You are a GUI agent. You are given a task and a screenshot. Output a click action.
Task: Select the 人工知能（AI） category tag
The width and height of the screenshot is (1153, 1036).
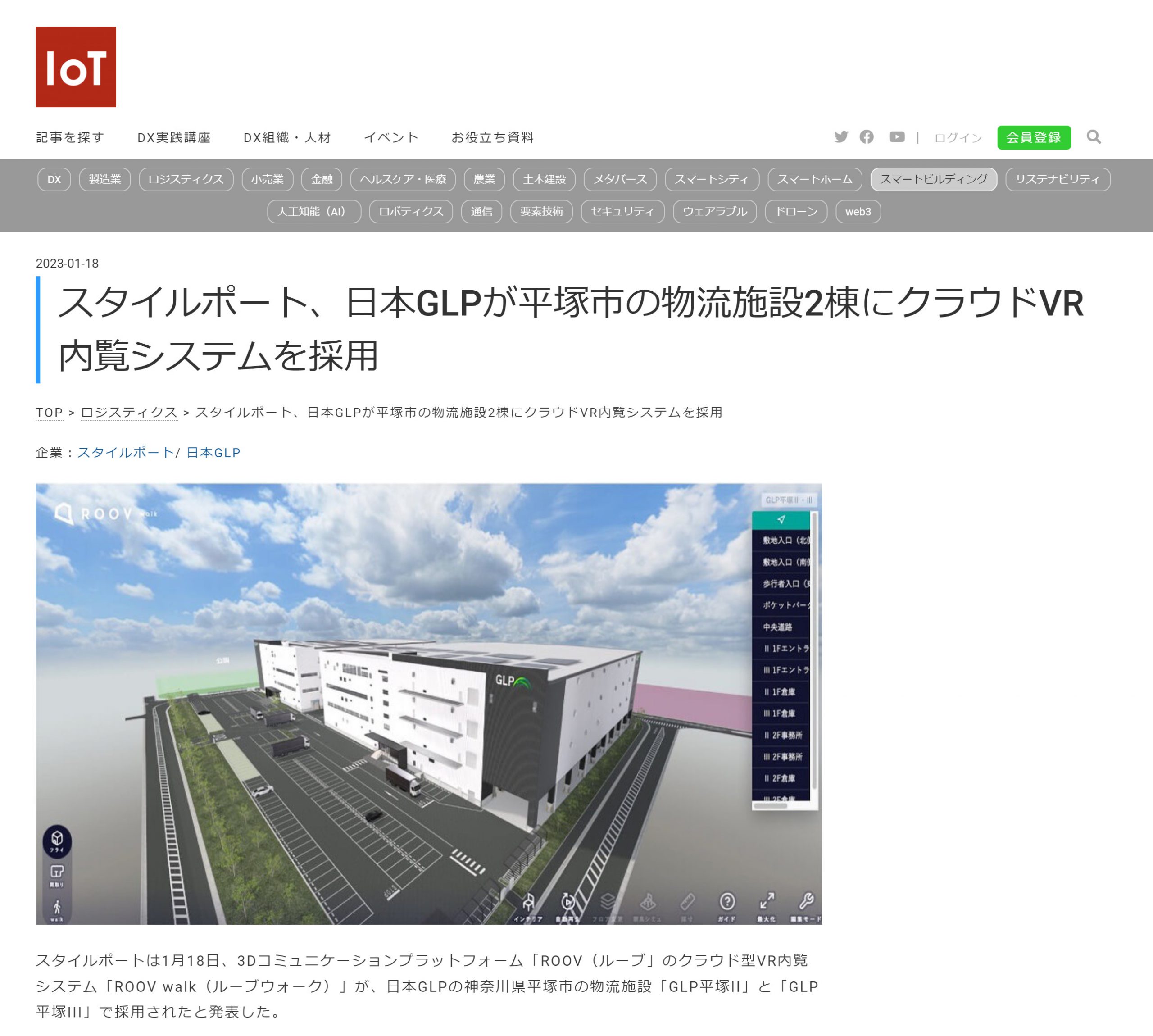click(x=314, y=212)
